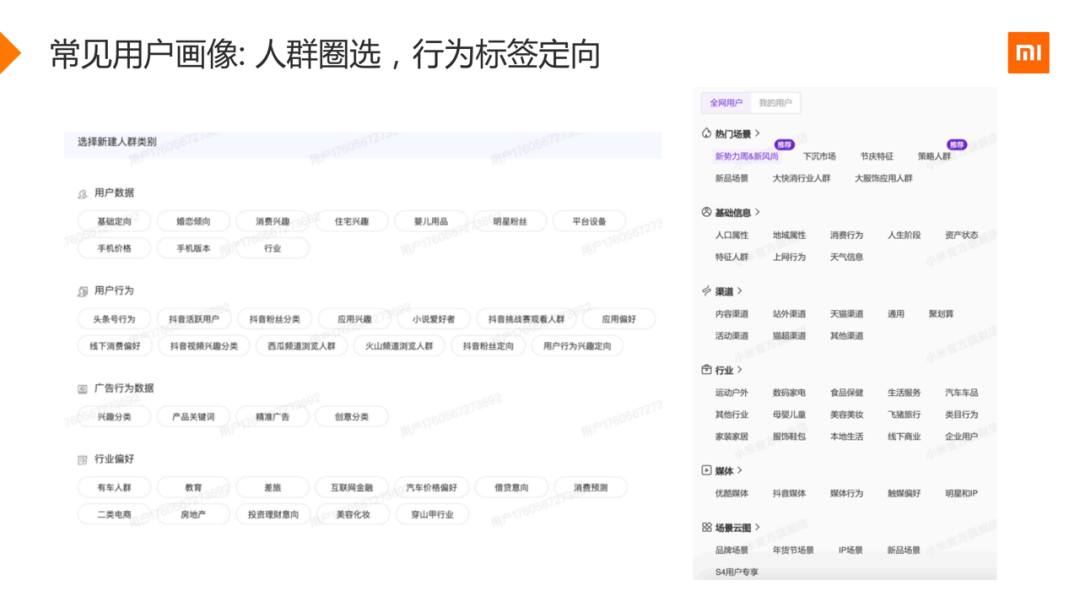Open the 数码家电 industry link
Image resolution: width=1080 pixels, height=608 pixels.
[x=789, y=392]
